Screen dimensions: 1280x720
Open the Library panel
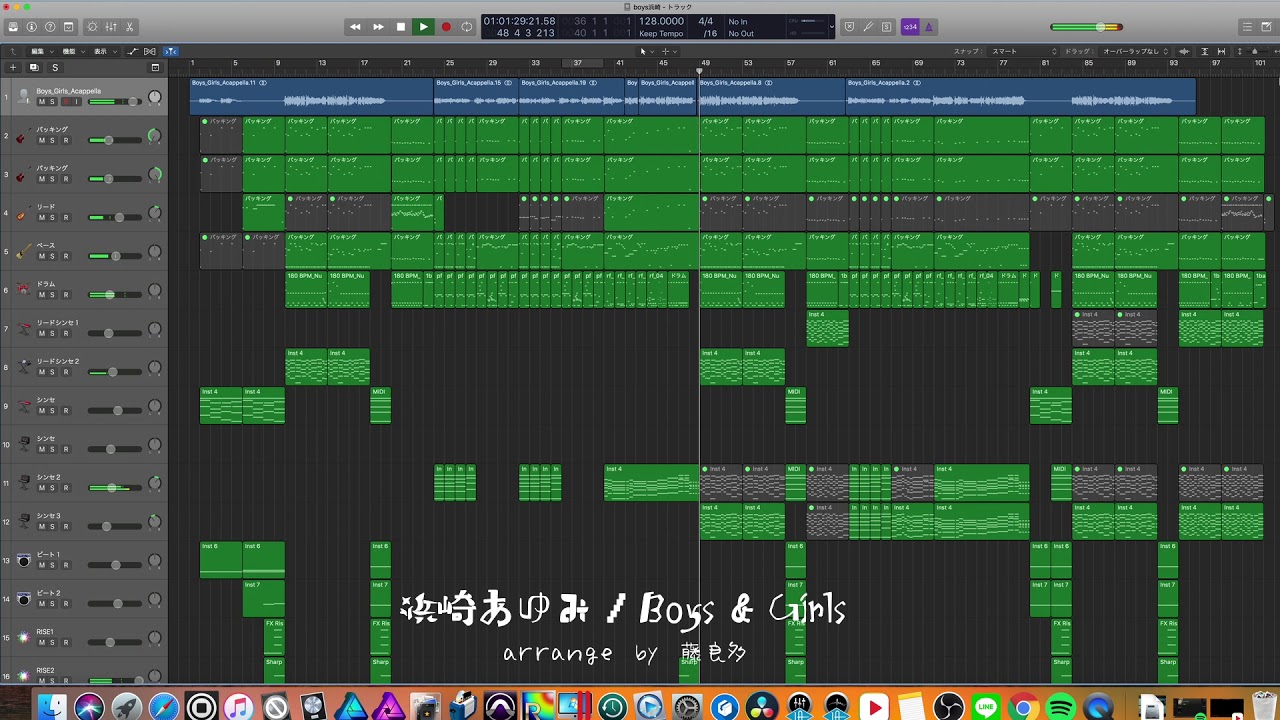pyautogui.click(x=12, y=27)
